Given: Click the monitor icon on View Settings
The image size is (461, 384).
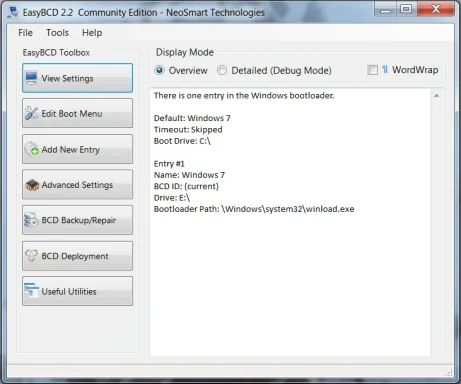Looking at the screenshot, I should [31, 78].
